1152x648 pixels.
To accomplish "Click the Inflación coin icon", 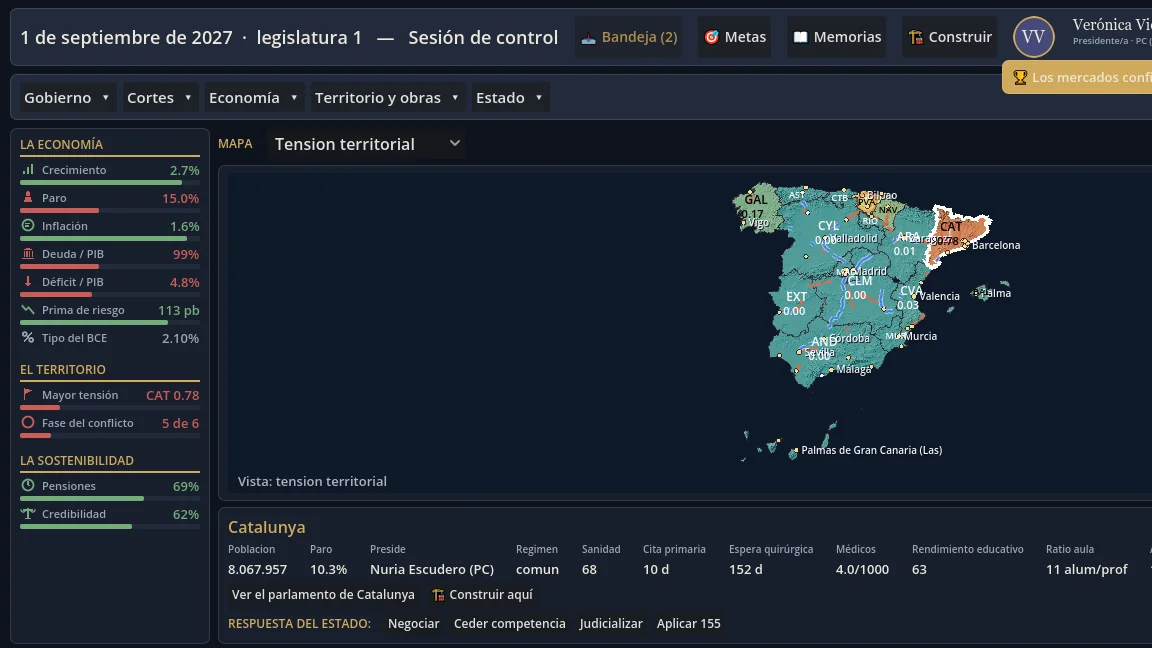I will pos(28,226).
